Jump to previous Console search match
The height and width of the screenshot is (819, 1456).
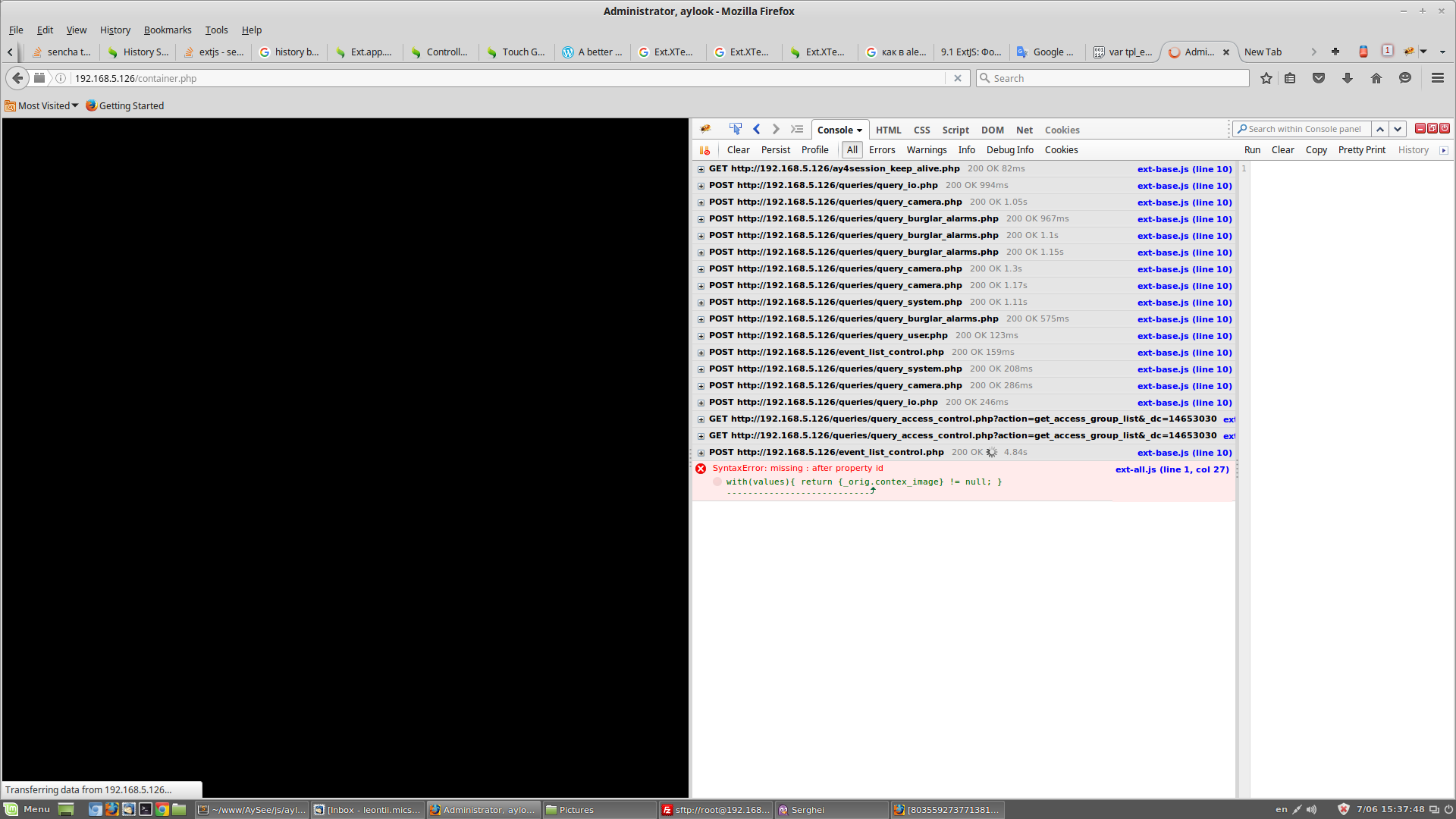pyautogui.click(x=1380, y=129)
